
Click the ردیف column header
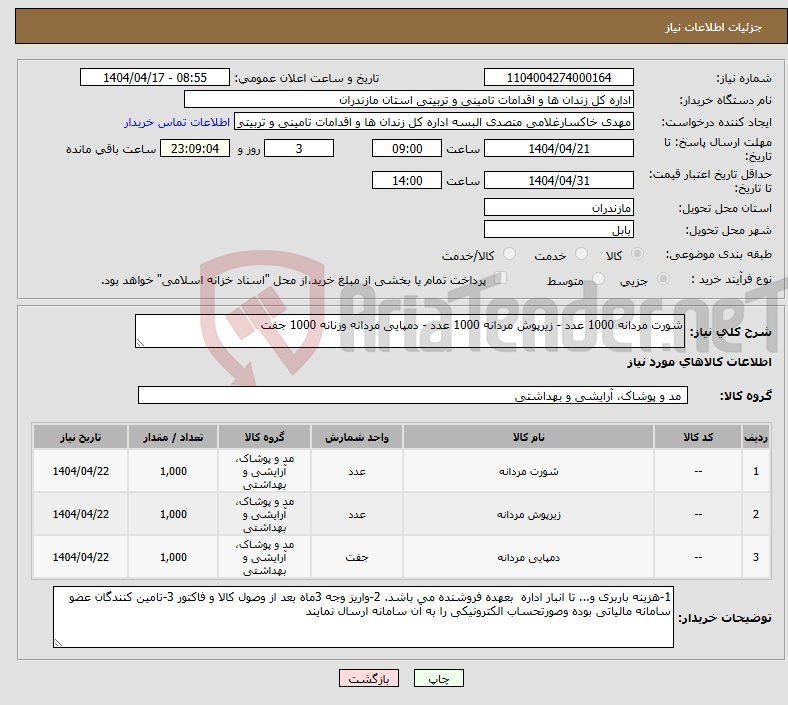pyautogui.click(x=755, y=437)
